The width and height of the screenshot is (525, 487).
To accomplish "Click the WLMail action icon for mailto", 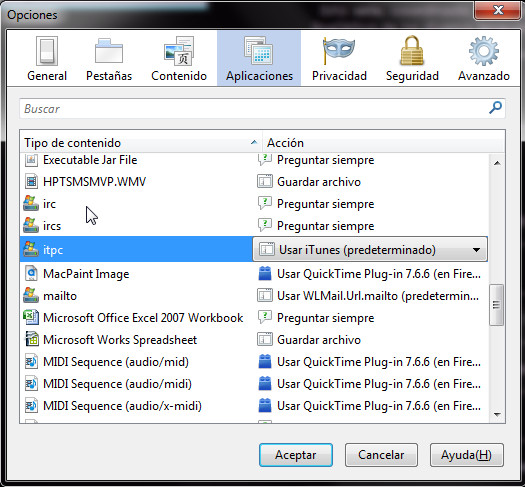I will 265,296.
